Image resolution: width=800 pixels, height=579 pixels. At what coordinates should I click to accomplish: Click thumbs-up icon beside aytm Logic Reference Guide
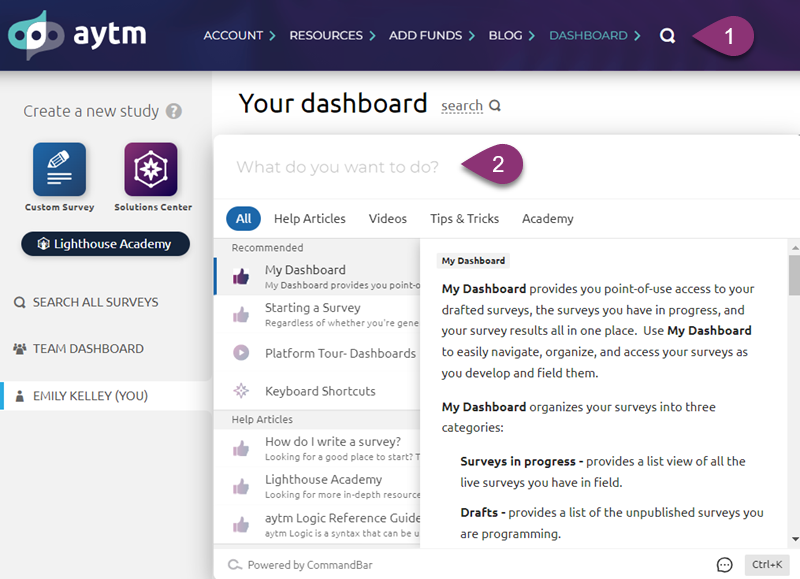[241, 524]
